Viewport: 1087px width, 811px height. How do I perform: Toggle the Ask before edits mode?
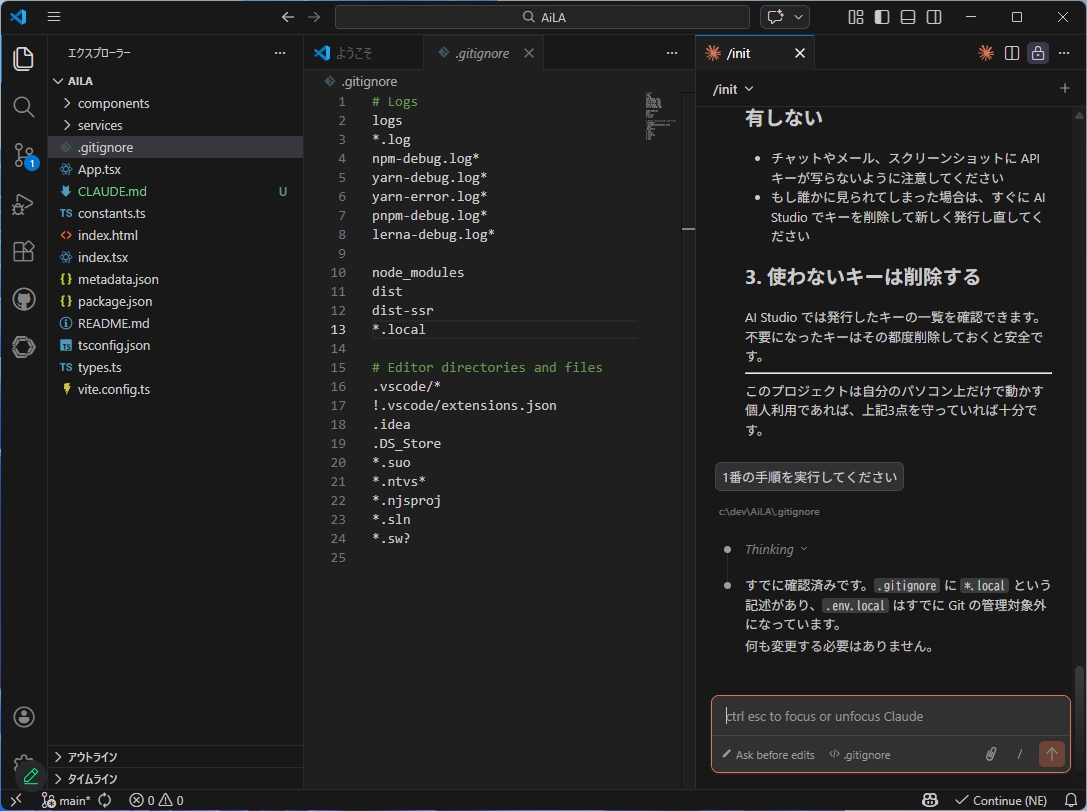768,755
